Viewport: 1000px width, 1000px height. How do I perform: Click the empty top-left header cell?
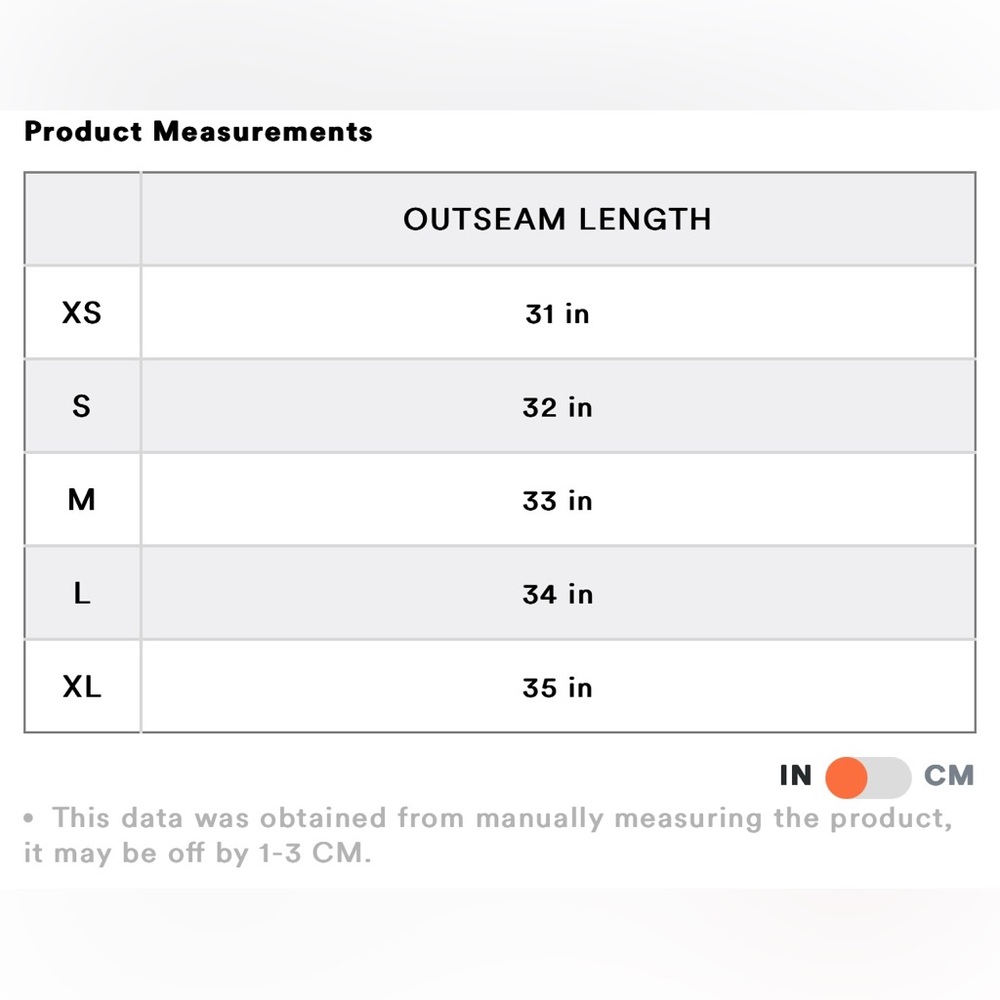pyautogui.click(x=82, y=219)
